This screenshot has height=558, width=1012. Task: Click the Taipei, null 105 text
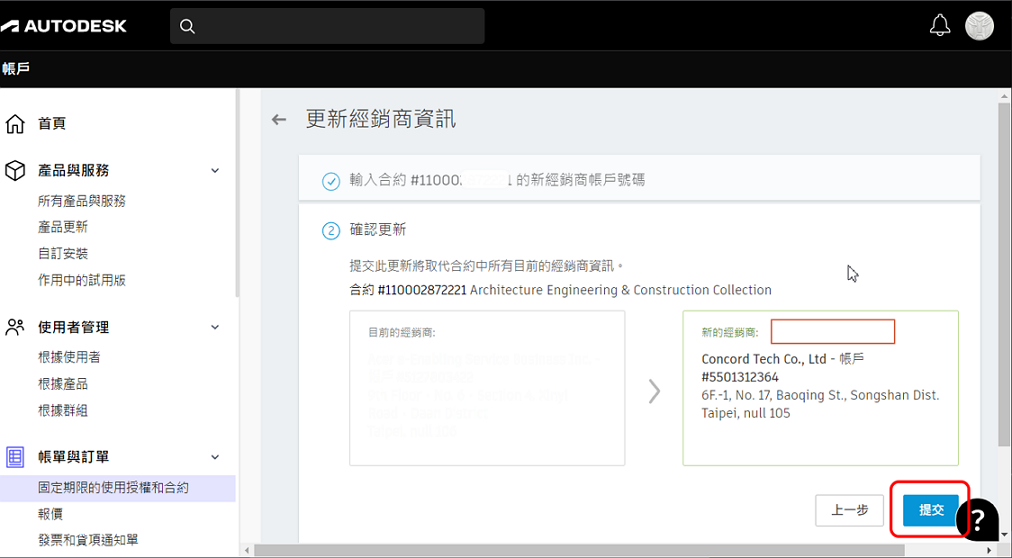[x=745, y=413]
